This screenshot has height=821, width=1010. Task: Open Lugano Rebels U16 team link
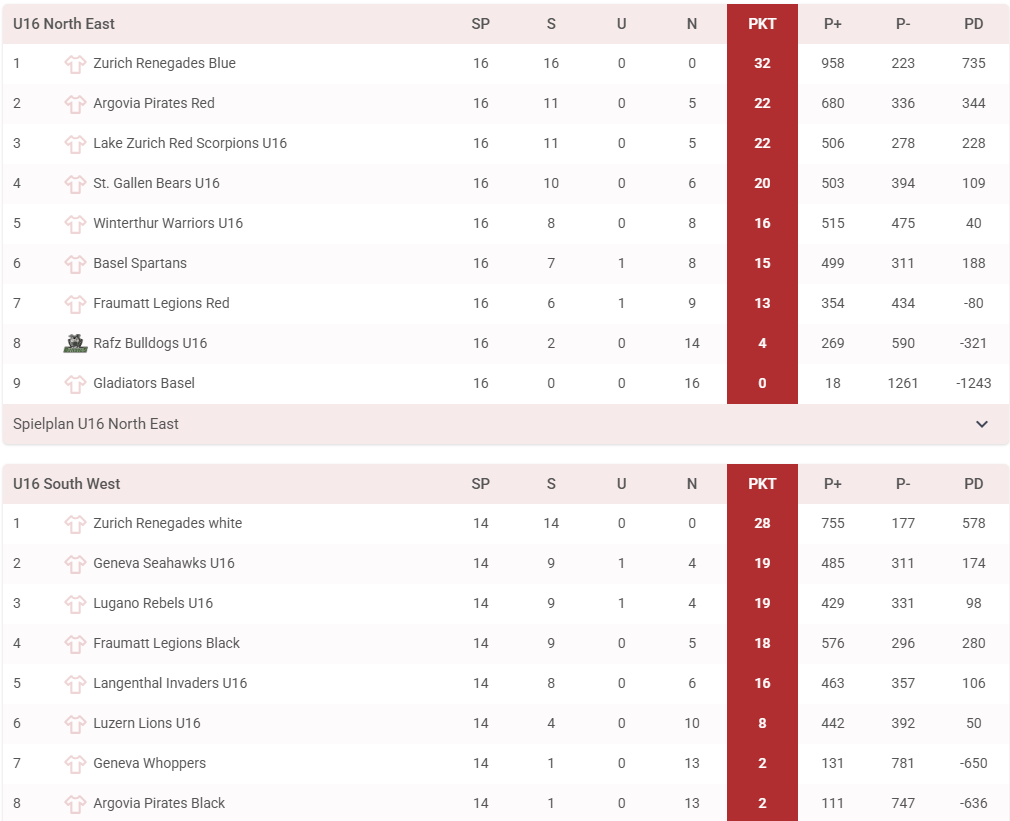(153, 603)
